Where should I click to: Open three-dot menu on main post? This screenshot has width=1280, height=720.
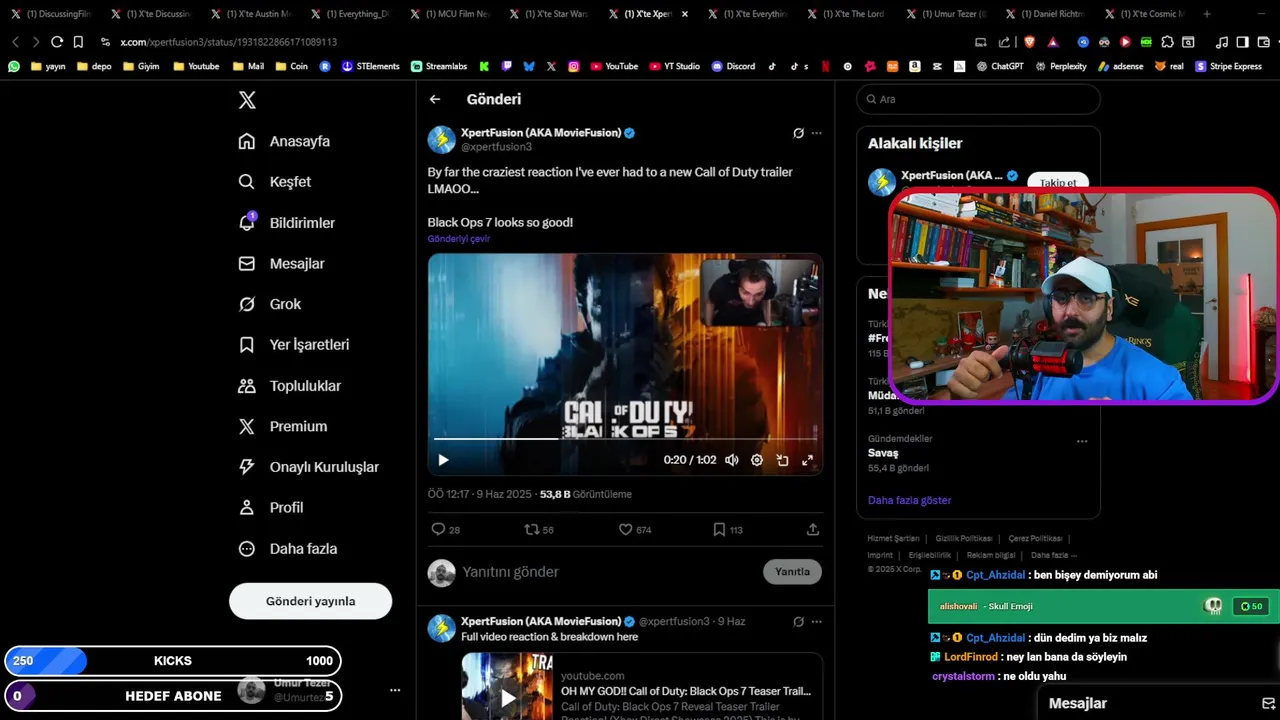tap(817, 133)
